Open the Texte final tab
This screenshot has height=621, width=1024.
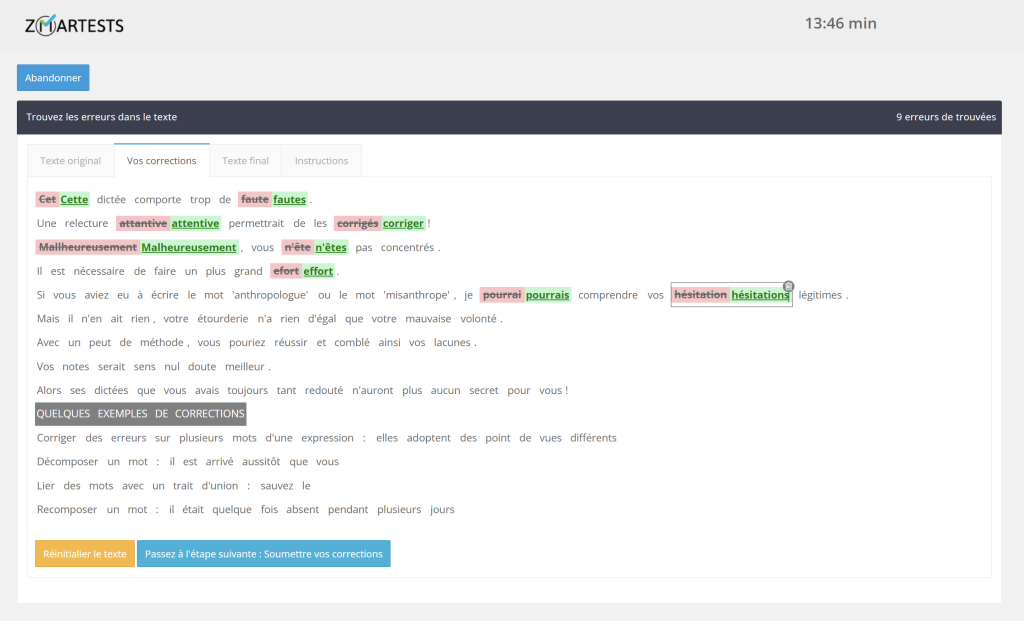(245, 161)
